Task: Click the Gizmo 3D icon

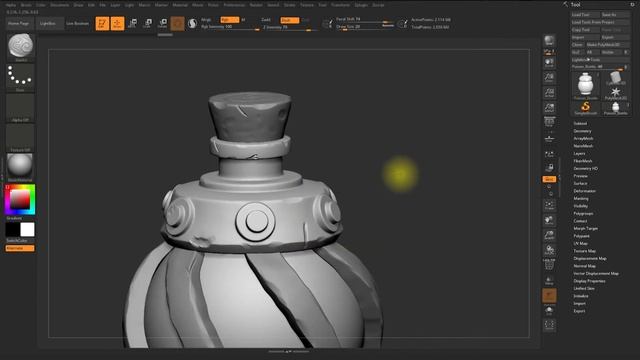Action: 177,23
